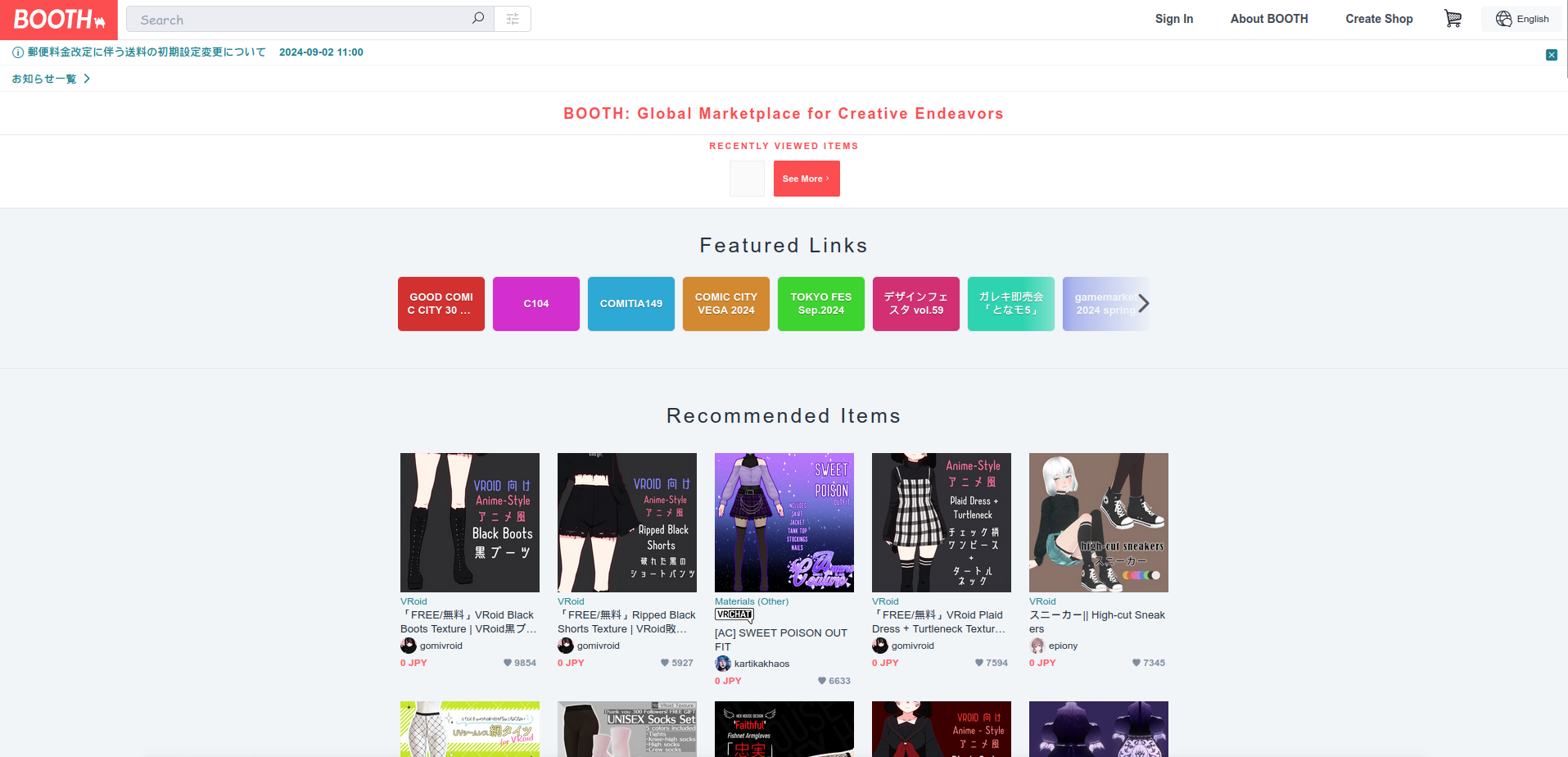Click gomivroid avatar under Plaid Dress item

[x=880, y=646]
